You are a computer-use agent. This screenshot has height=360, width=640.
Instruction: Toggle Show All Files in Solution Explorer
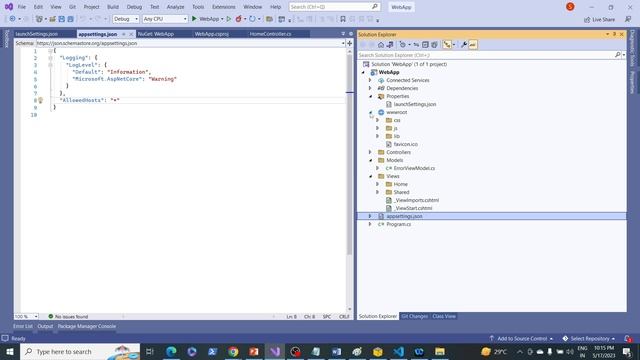434,45
